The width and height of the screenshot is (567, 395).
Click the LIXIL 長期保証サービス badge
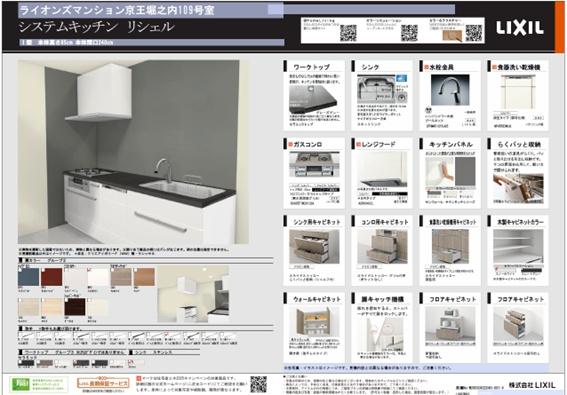[103, 383]
